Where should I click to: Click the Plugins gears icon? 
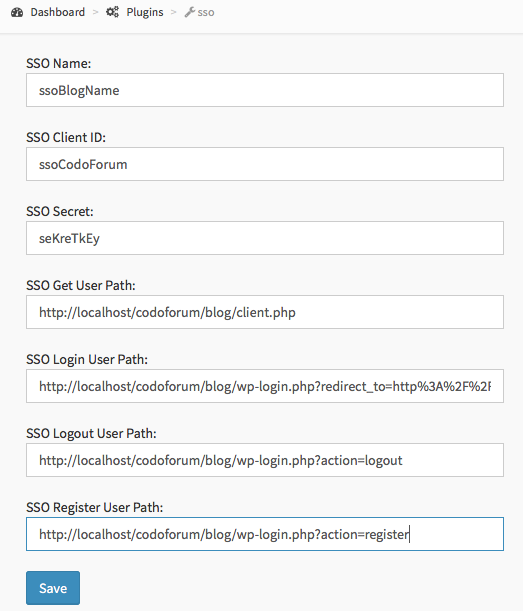[x=112, y=12]
